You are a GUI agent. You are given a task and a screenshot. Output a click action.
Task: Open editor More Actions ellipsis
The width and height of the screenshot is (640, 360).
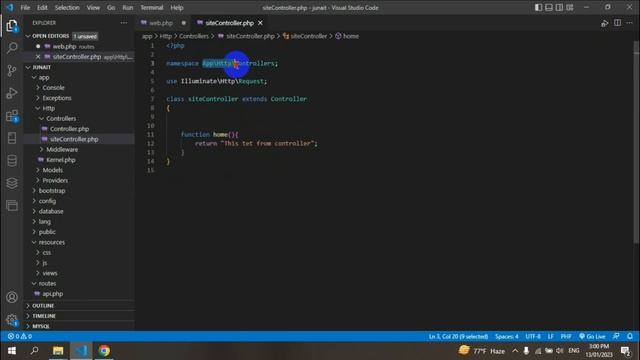629,23
